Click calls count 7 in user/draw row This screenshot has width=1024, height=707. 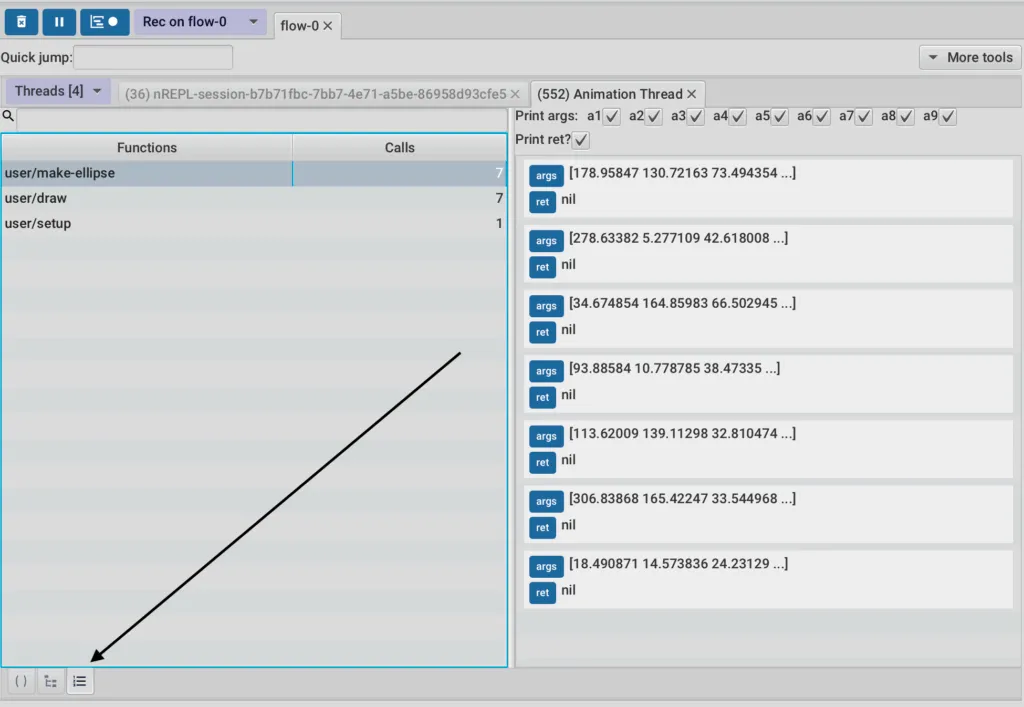499,198
